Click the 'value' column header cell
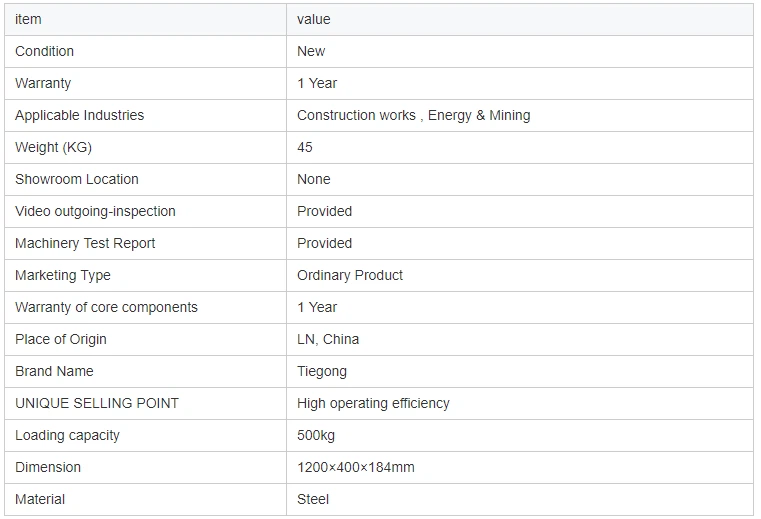This screenshot has width=761, height=519. tap(314, 19)
